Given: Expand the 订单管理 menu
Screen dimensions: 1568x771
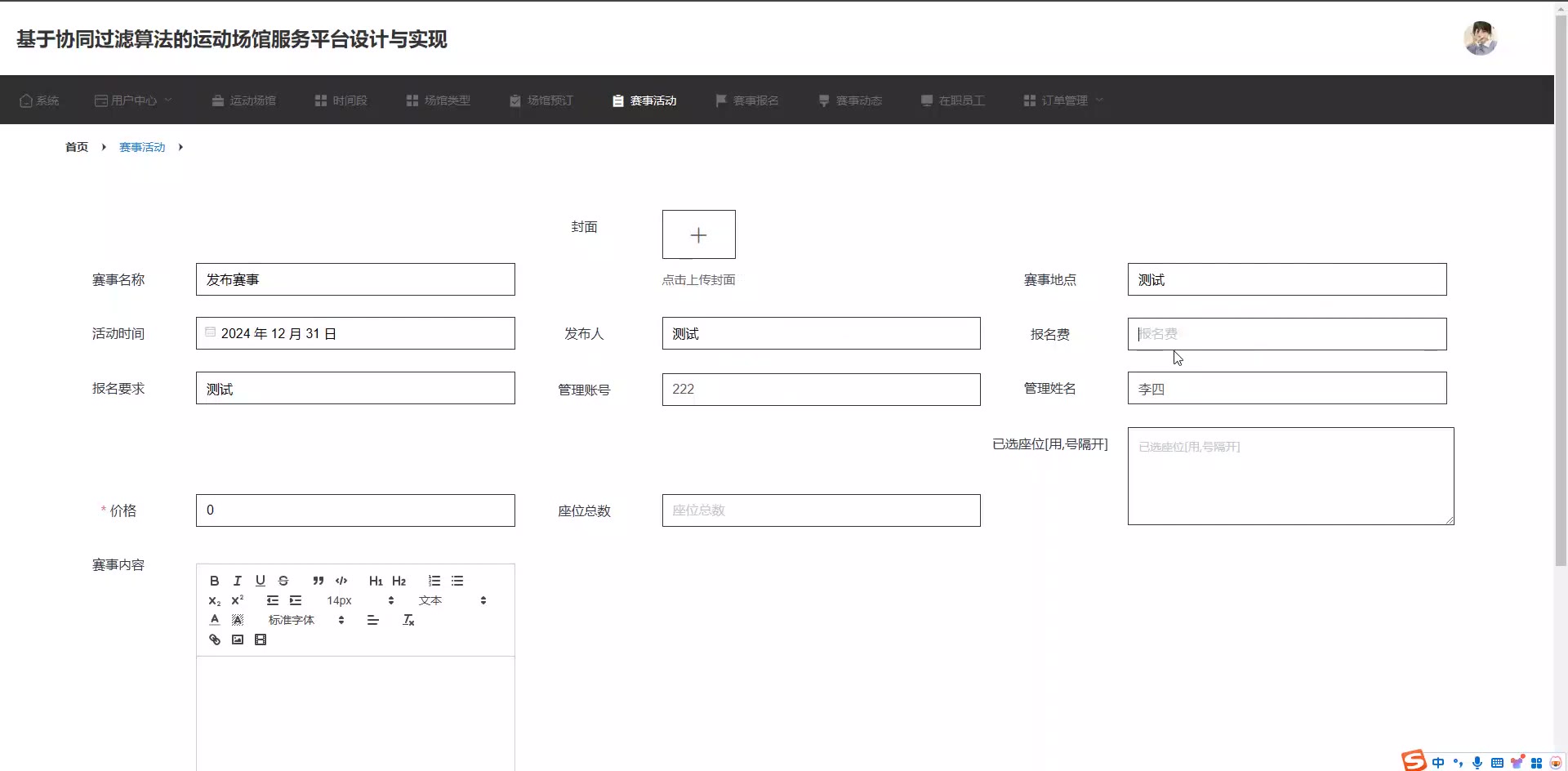Looking at the screenshot, I should (1063, 100).
